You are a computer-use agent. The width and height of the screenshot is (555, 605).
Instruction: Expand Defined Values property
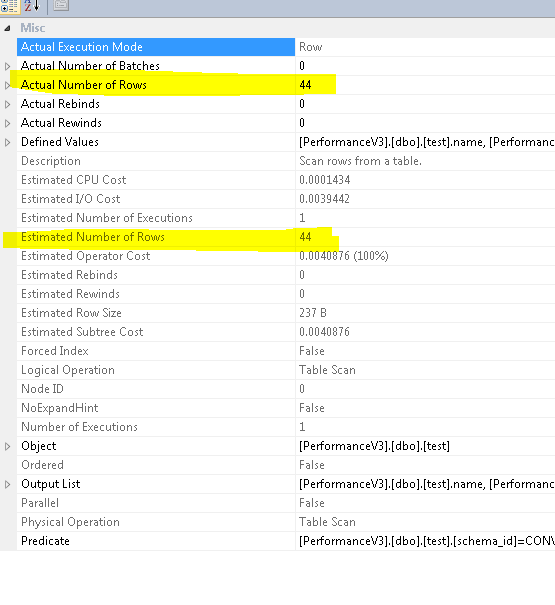(x=7, y=142)
